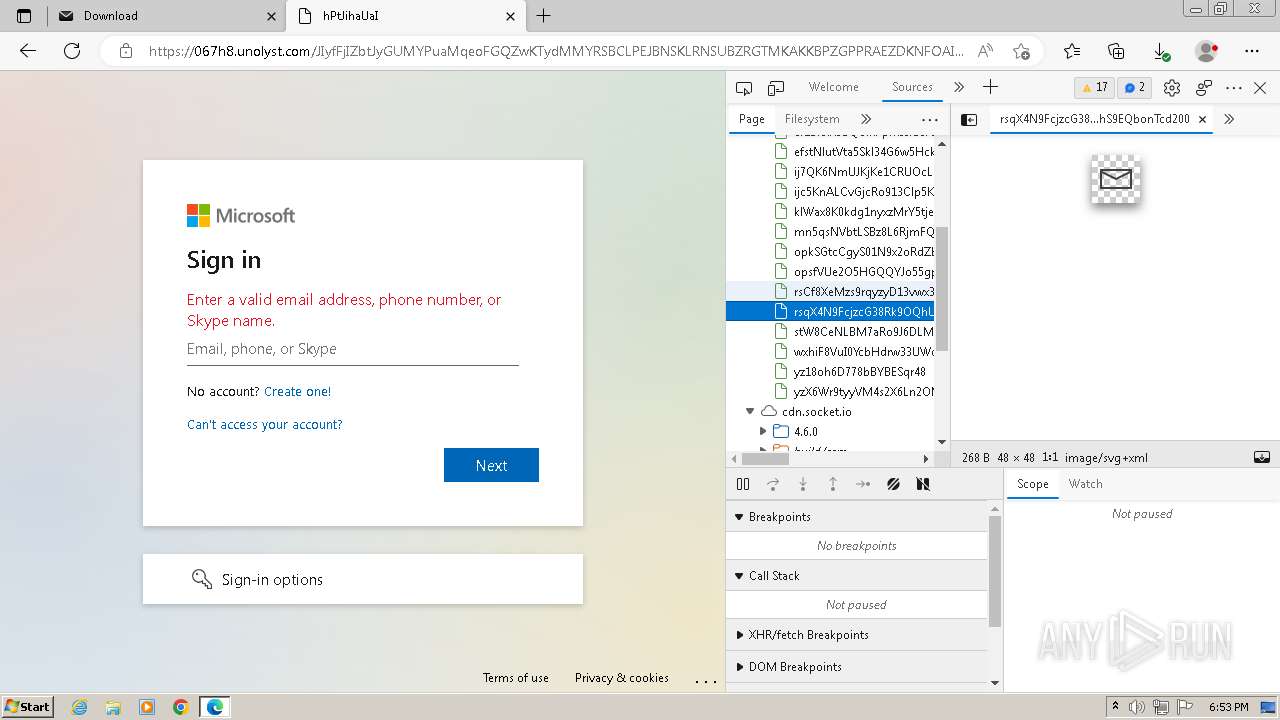The height and width of the screenshot is (720, 1280).
Task: Open the 2 issues counter
Action: [1134, 87]
